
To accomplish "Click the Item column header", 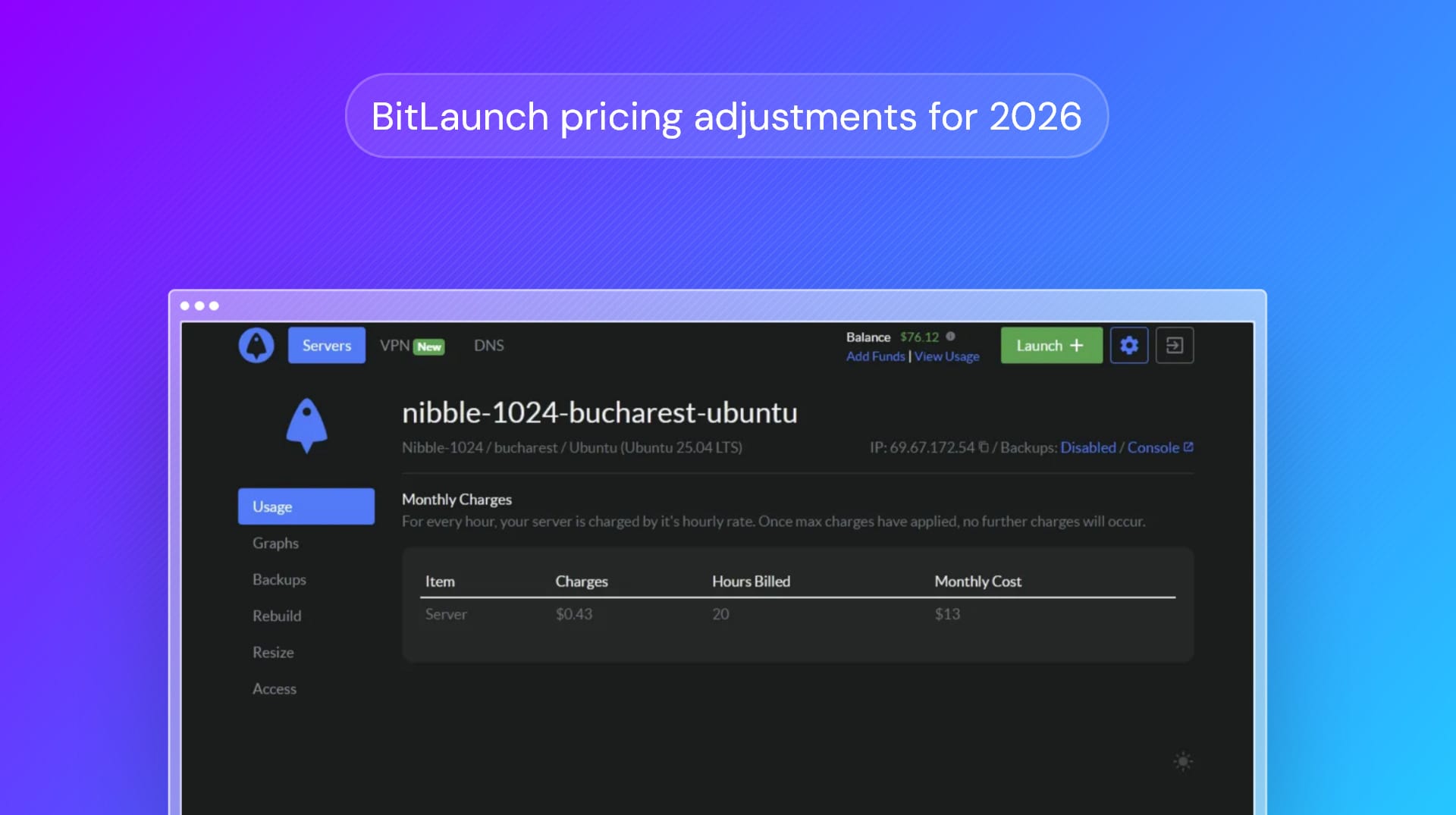I will tap(440, 581).
